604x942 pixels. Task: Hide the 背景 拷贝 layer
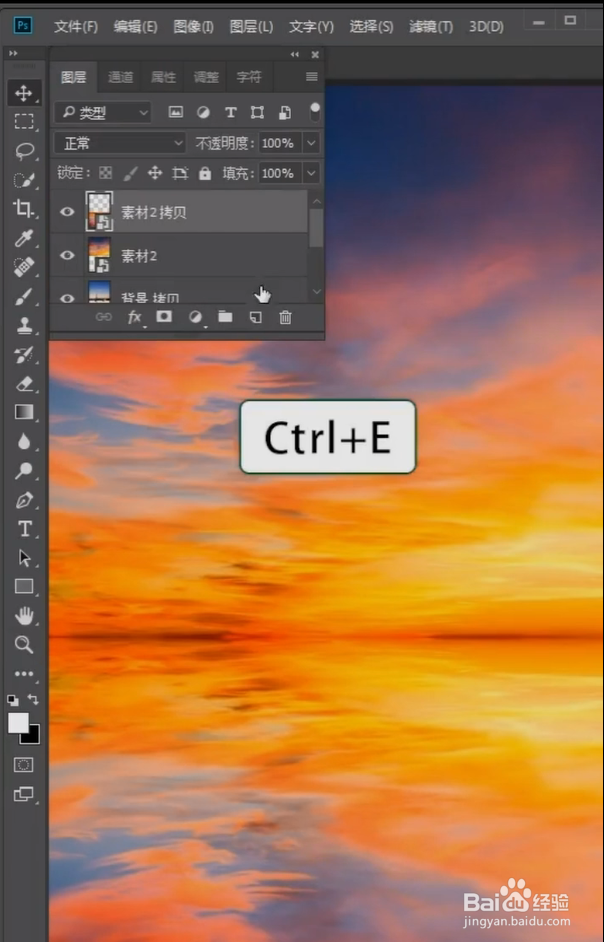coord(67,297)
